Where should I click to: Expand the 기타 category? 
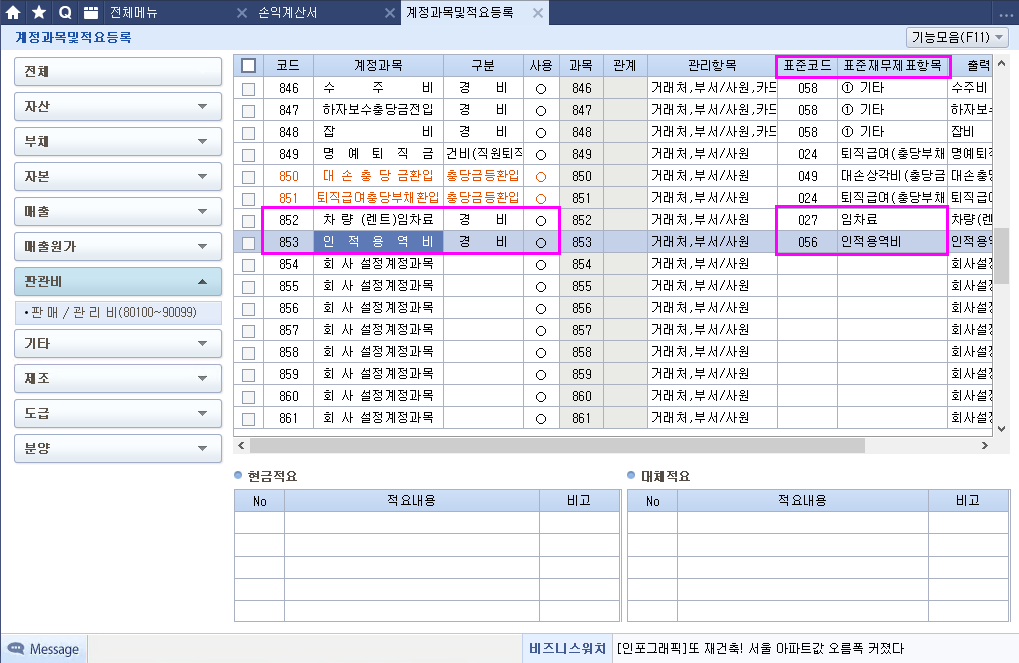[118, 343]
